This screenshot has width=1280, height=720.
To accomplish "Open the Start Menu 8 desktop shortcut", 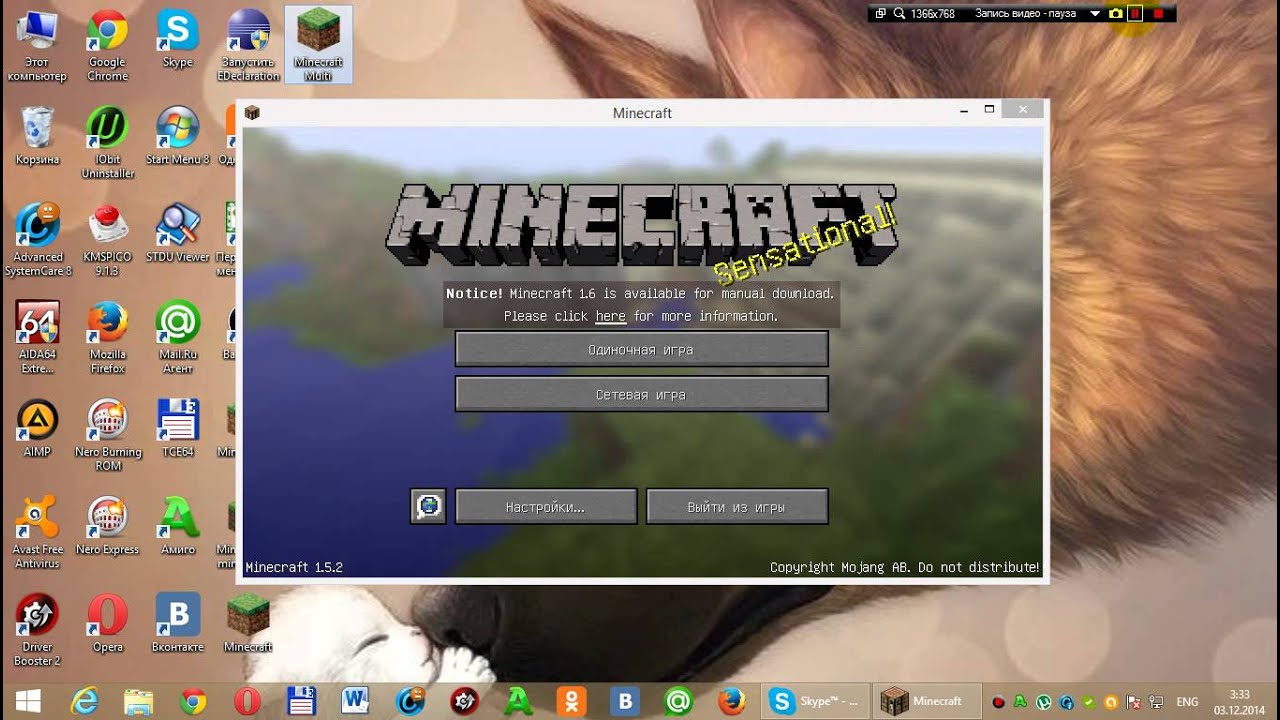I will [x=177, y=136].
